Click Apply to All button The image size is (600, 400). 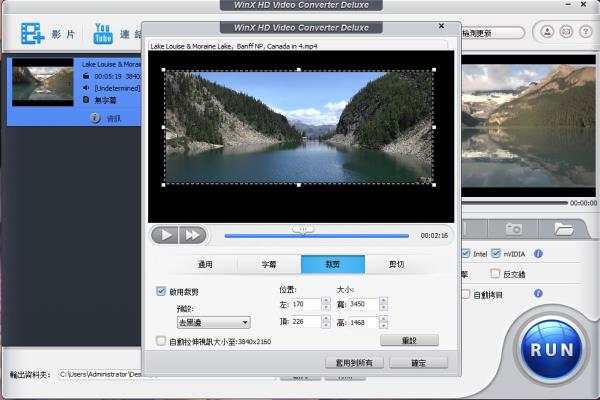(354, 362)
